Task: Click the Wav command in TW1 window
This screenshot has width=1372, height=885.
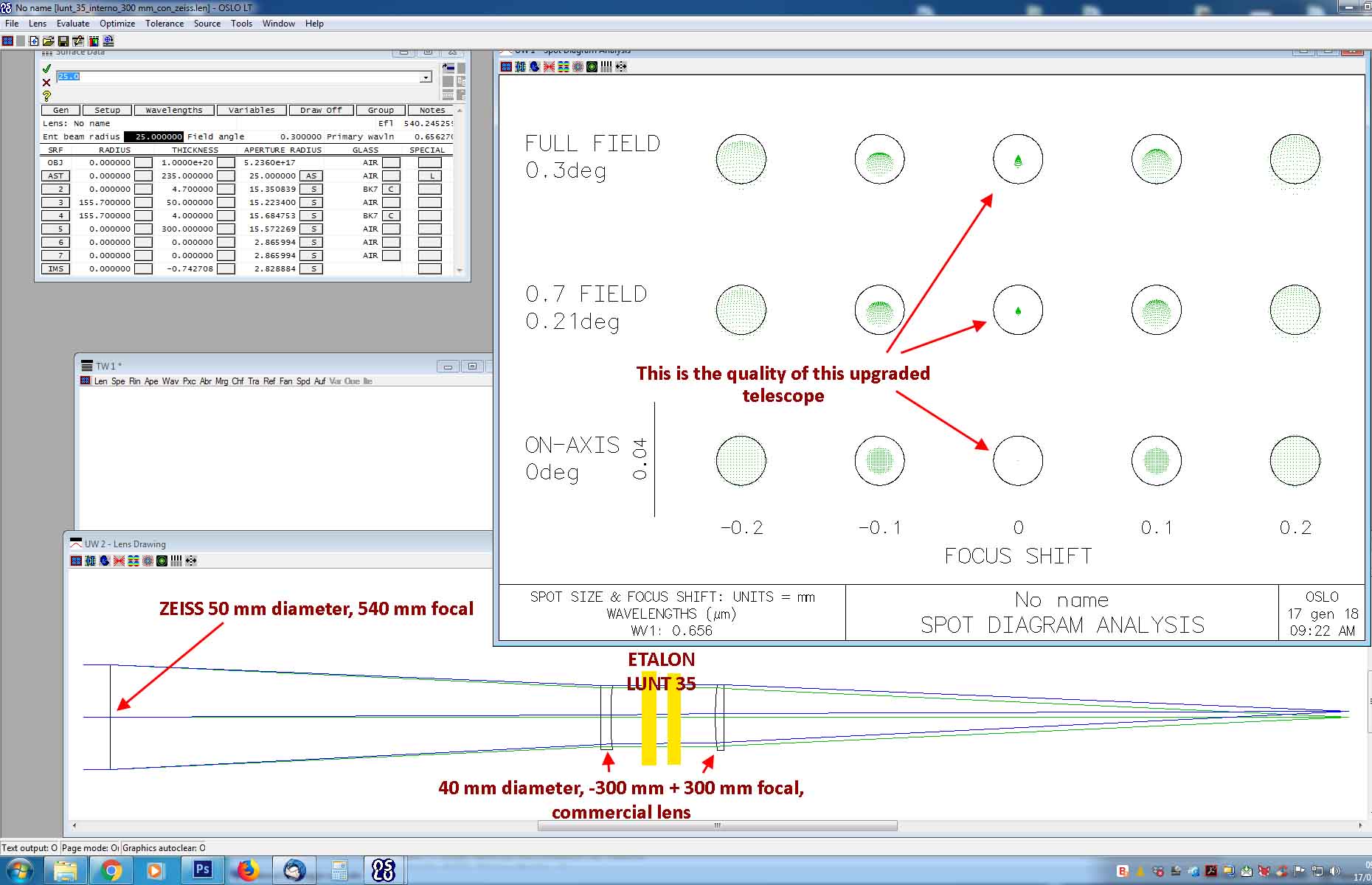Action: pyautogui.click(x=170, y=381)
